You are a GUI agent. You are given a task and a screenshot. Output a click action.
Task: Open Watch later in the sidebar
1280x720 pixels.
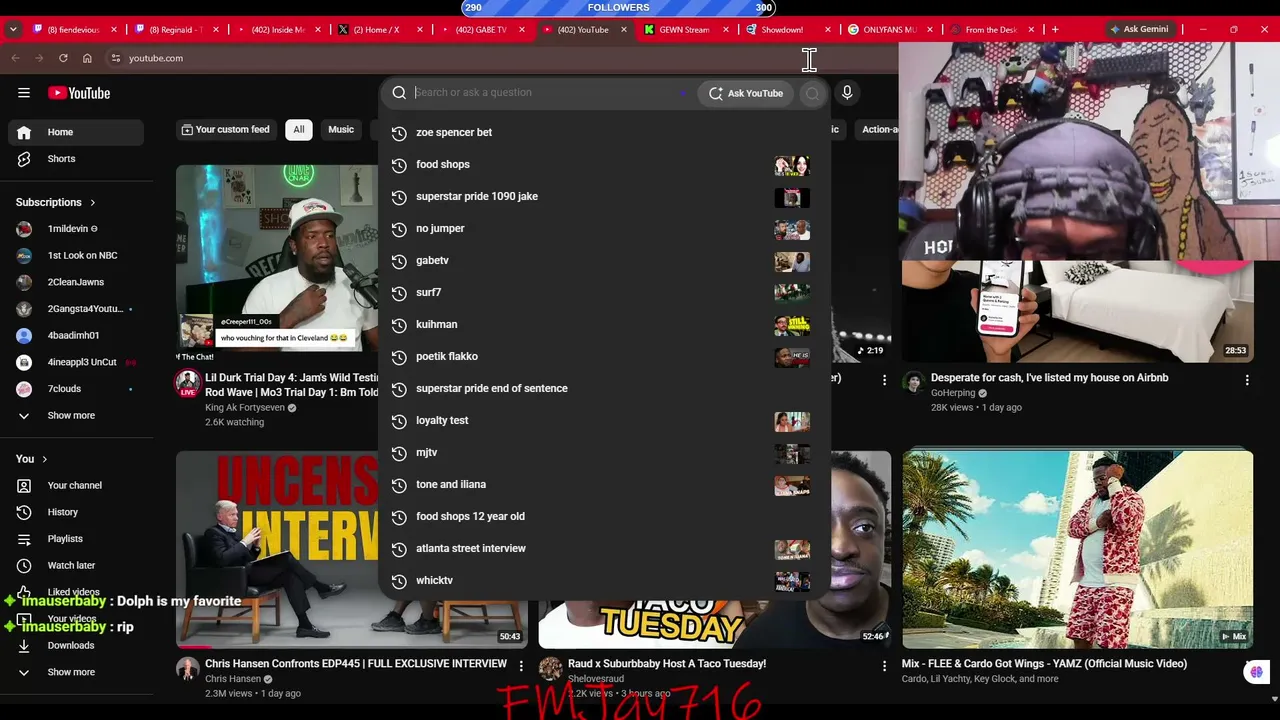coord(76,565)
